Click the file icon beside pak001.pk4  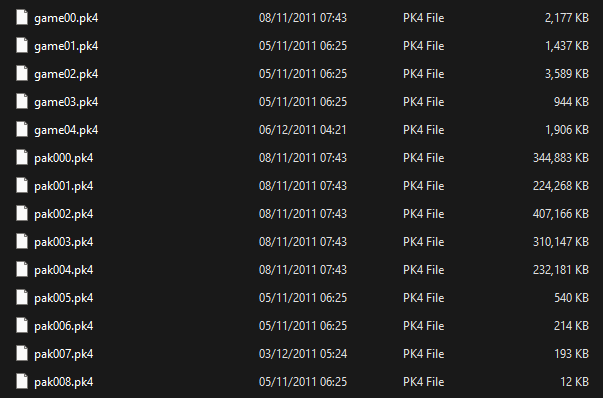pyautogui.click(x=22, y=186)
